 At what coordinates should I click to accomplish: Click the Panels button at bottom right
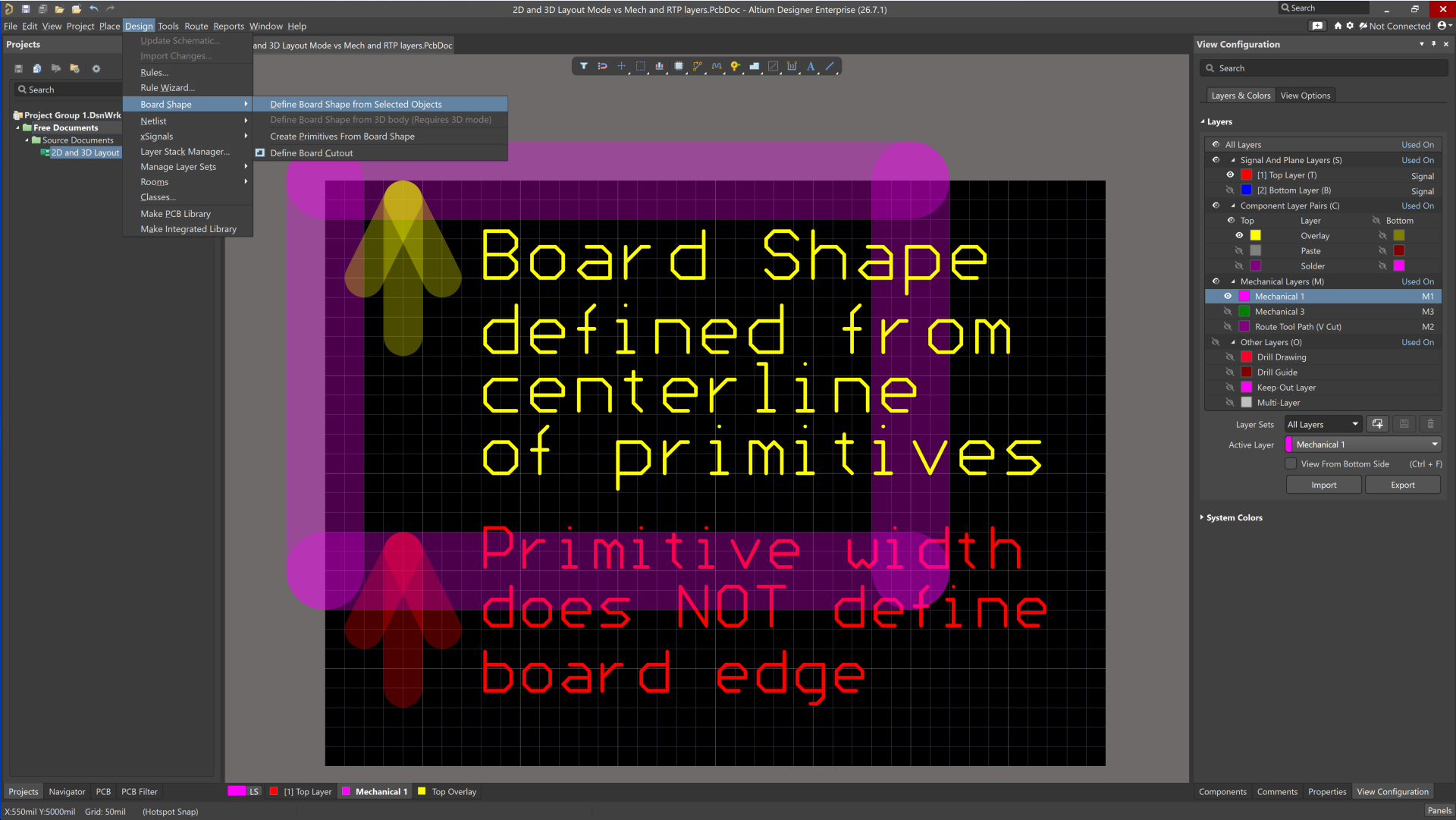[x=1439, y=811]
